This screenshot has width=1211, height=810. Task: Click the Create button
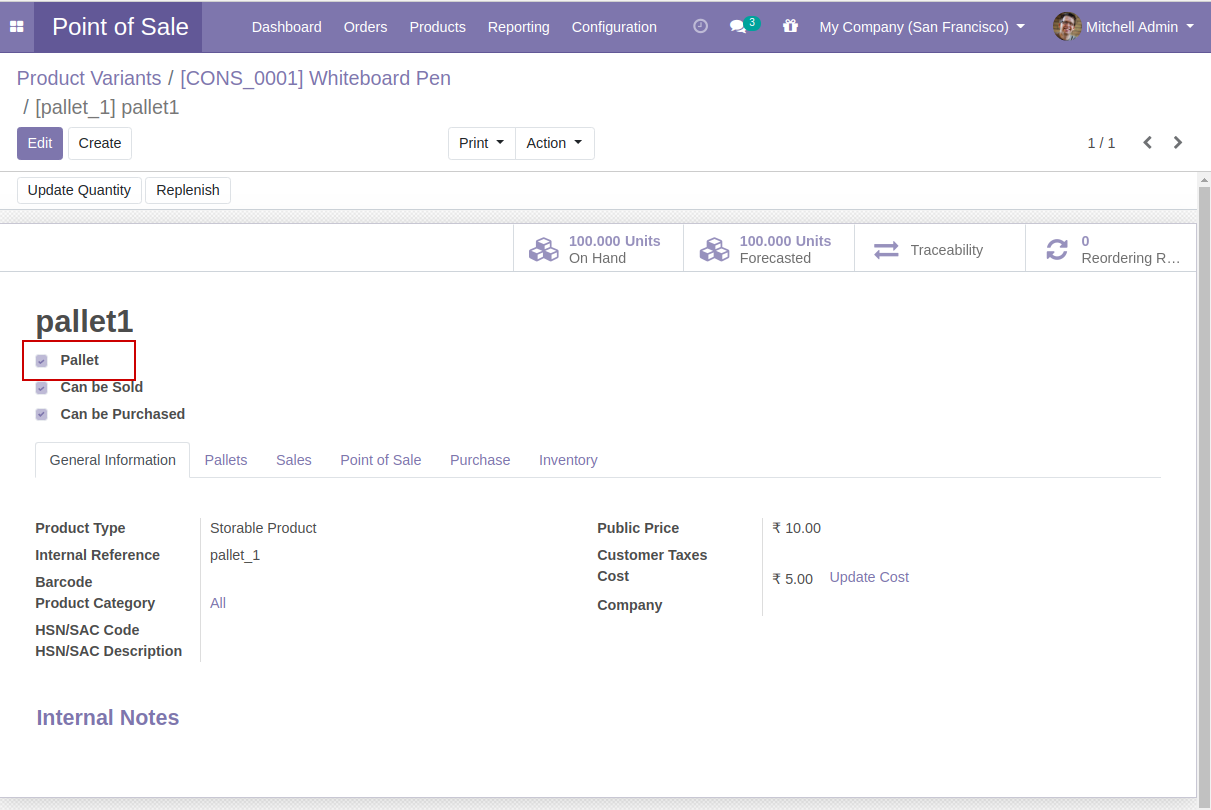100,143
